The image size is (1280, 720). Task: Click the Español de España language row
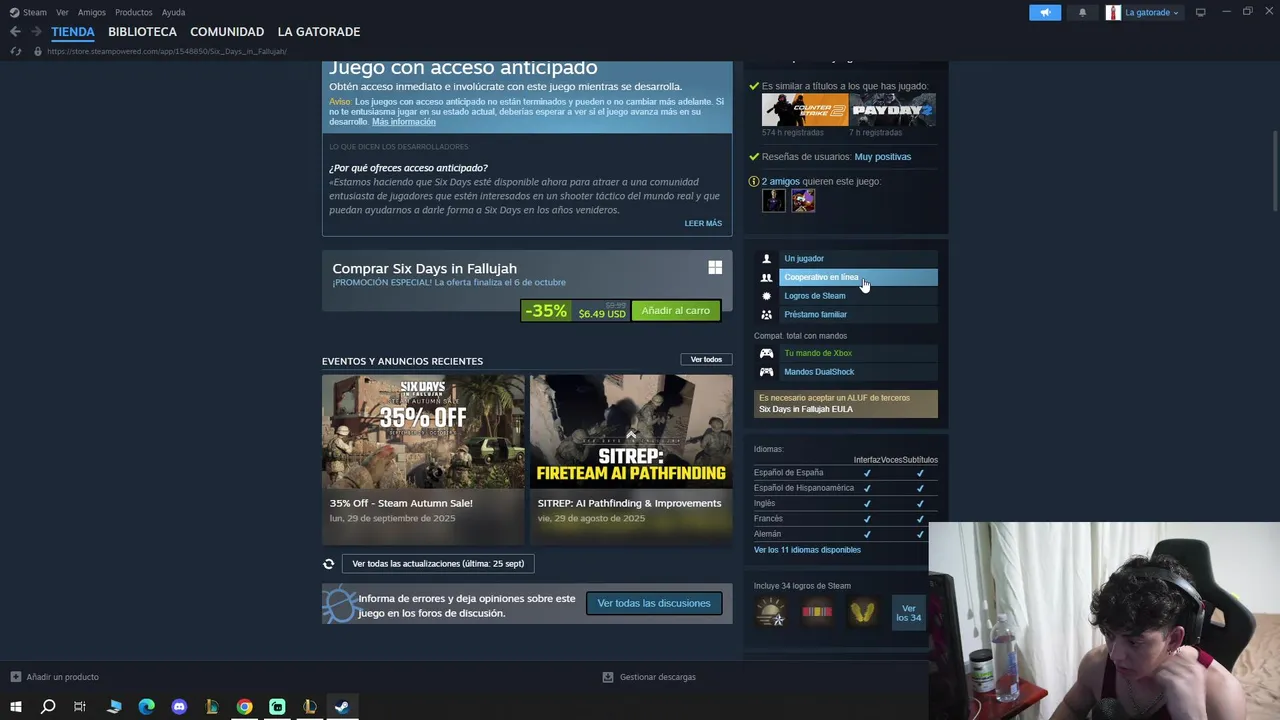[x=846, y=473]
